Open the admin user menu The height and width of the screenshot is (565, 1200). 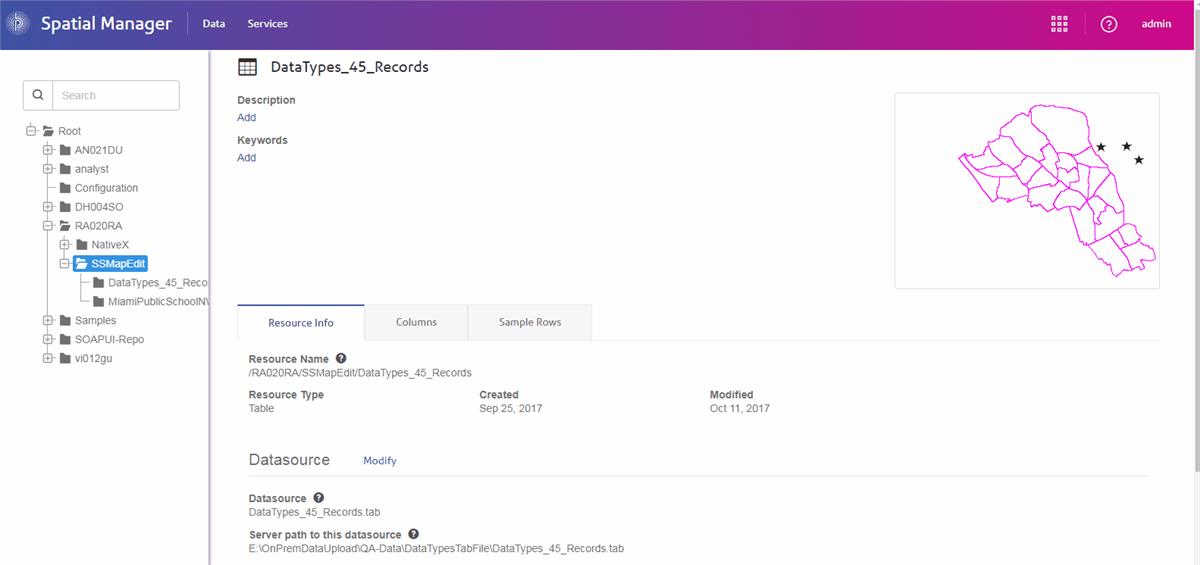(x=1156, y=24)
